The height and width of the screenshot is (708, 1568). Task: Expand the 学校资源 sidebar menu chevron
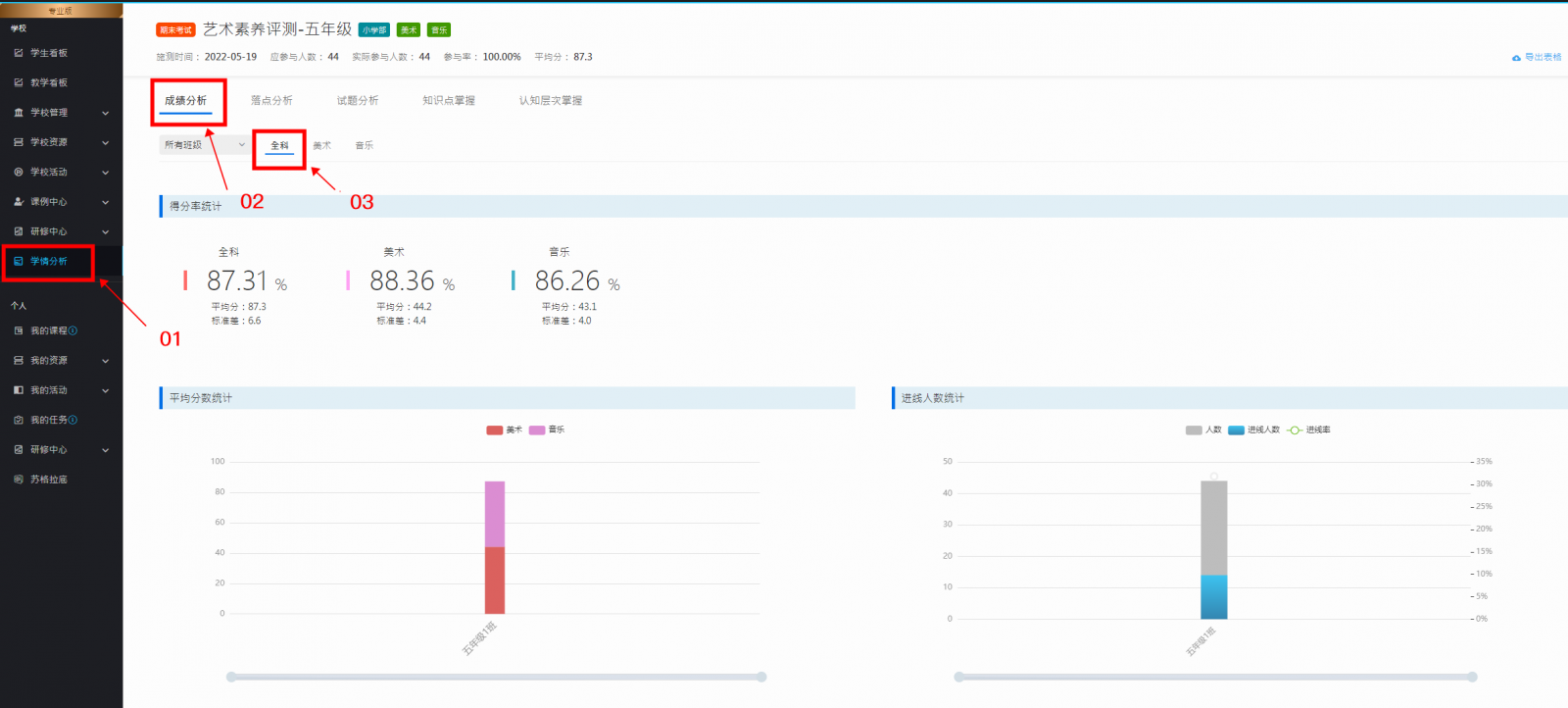click(x=105, y=143)
